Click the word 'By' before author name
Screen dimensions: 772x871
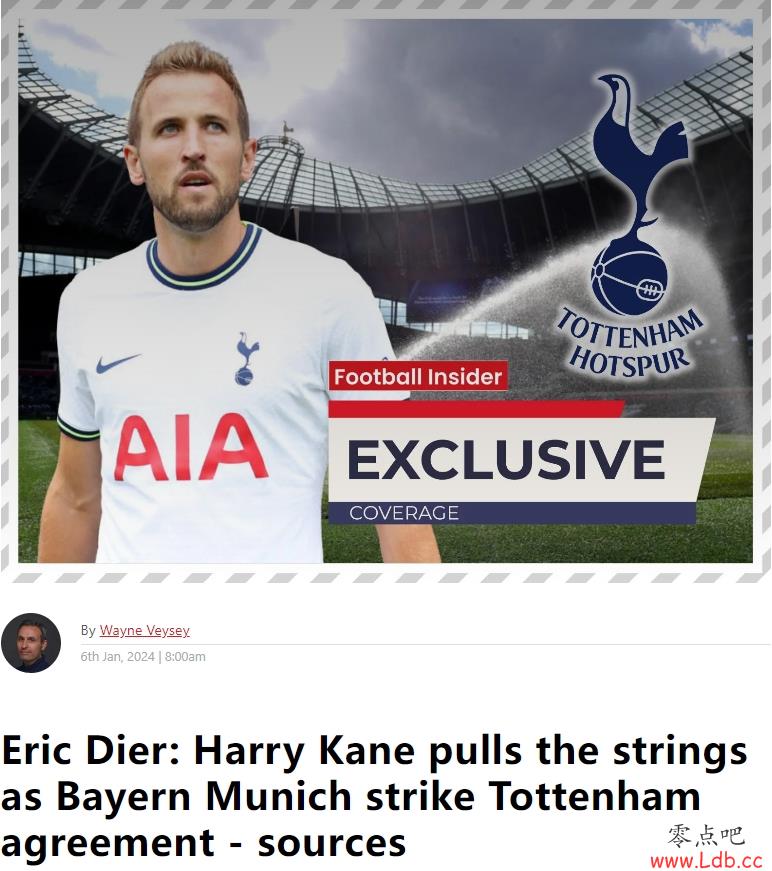coord(88,630)
